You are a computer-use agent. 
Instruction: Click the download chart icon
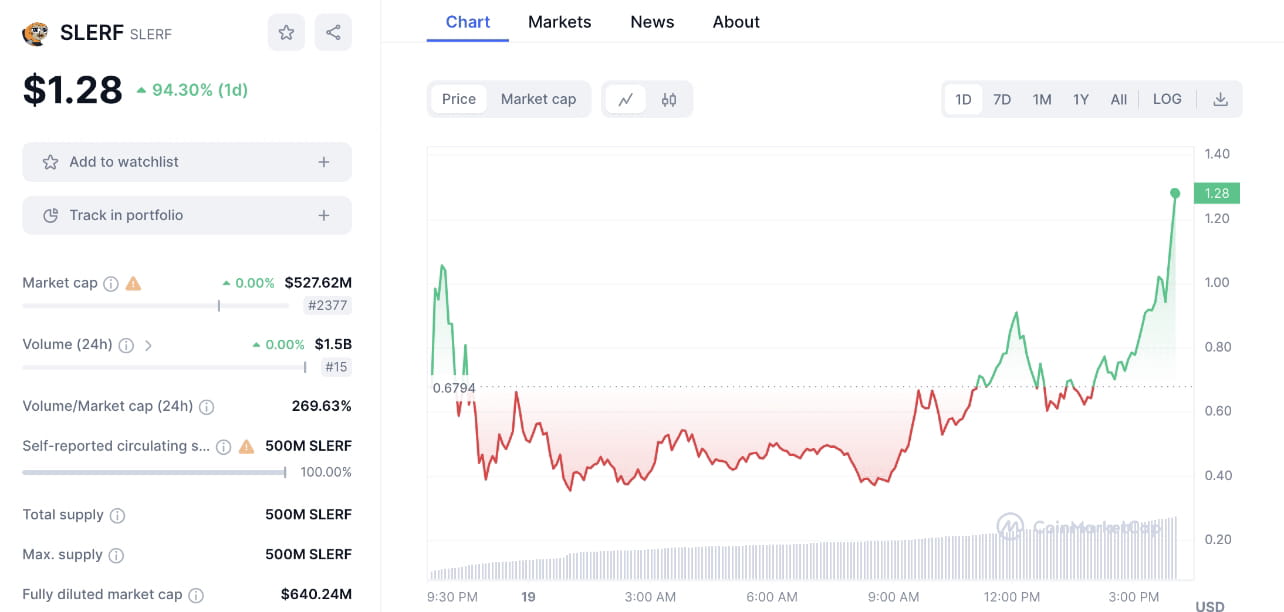(x=1220, y=99)
